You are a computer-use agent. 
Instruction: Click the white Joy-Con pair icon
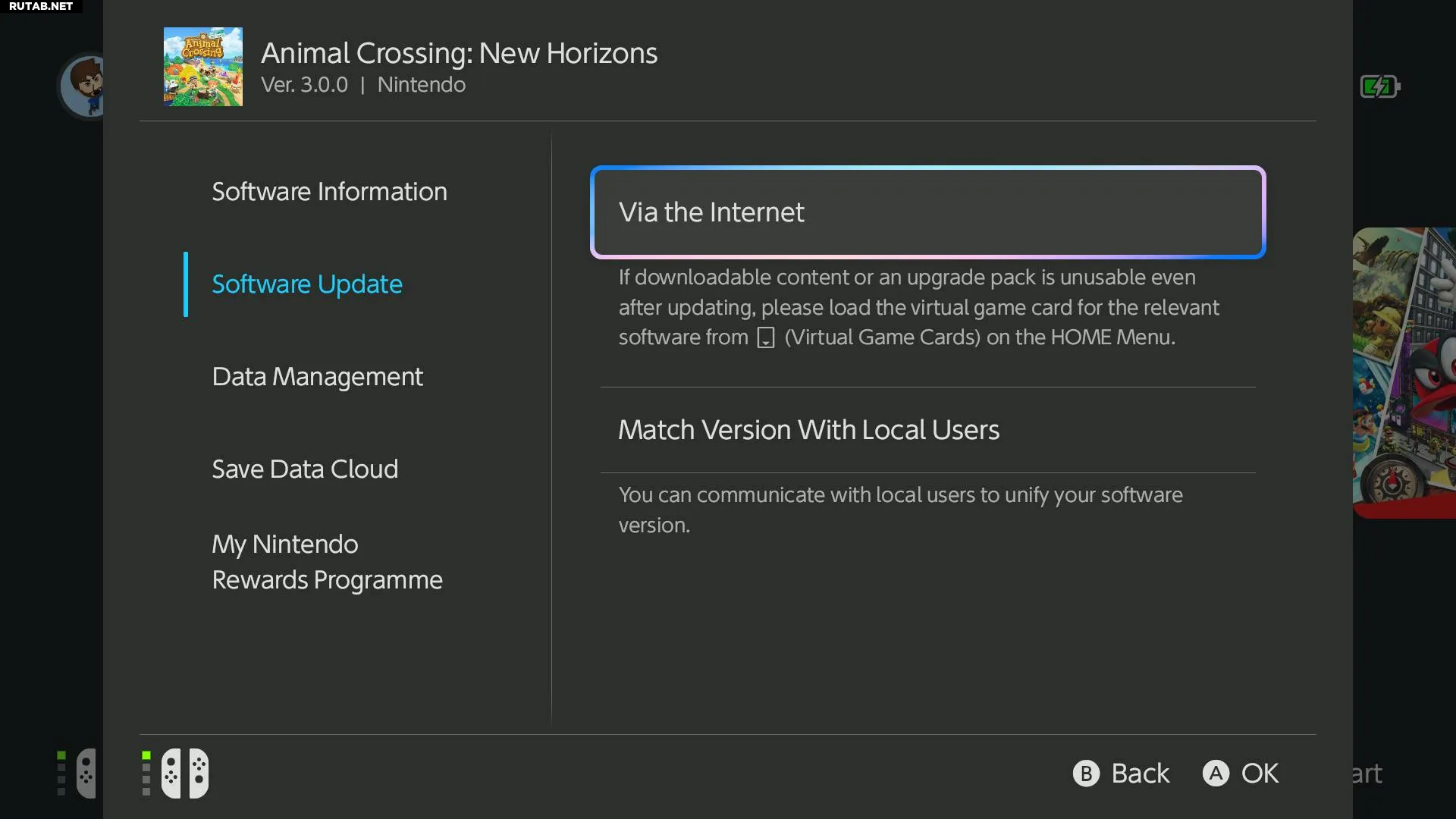pos(185,773)
